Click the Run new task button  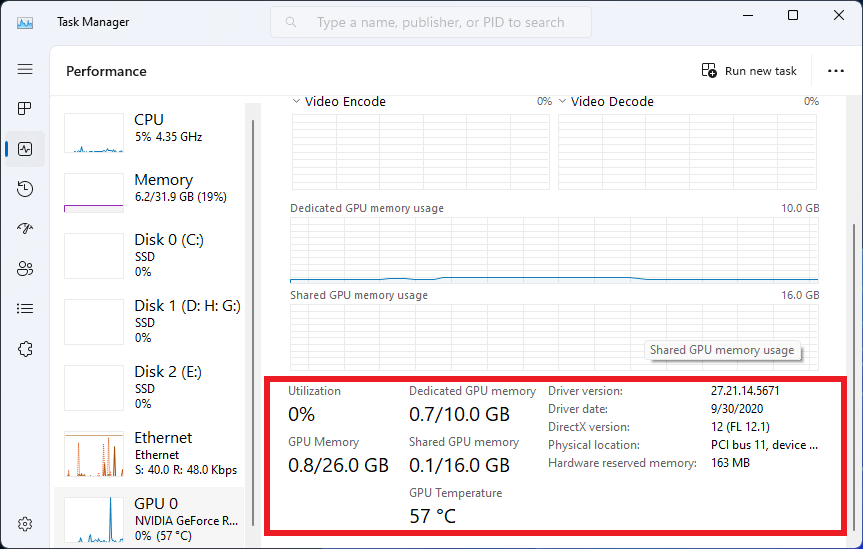pos(749,70)
